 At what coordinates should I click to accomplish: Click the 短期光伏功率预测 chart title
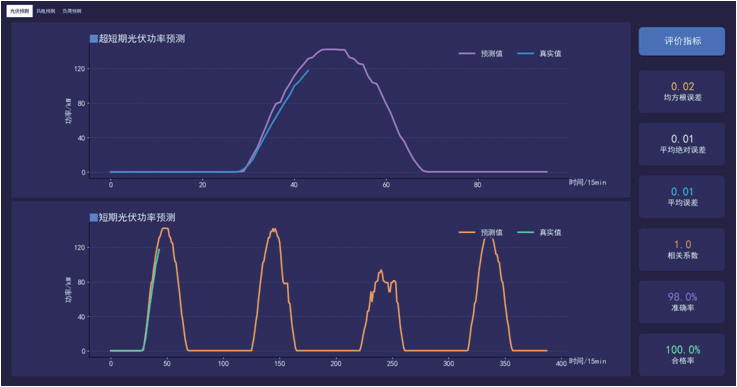pos(137,218)
